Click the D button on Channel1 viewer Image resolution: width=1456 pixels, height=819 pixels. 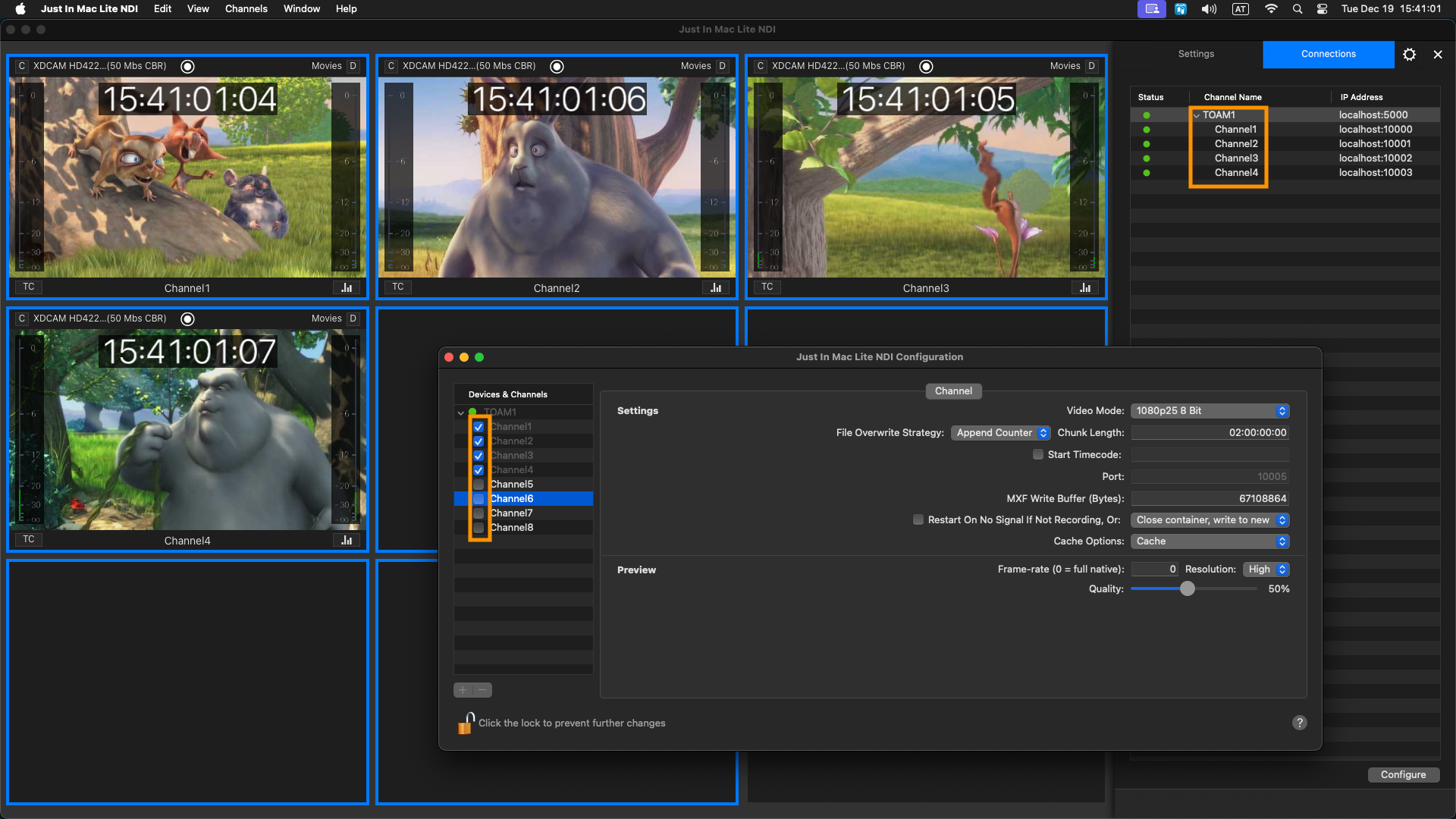coord(353,66)
